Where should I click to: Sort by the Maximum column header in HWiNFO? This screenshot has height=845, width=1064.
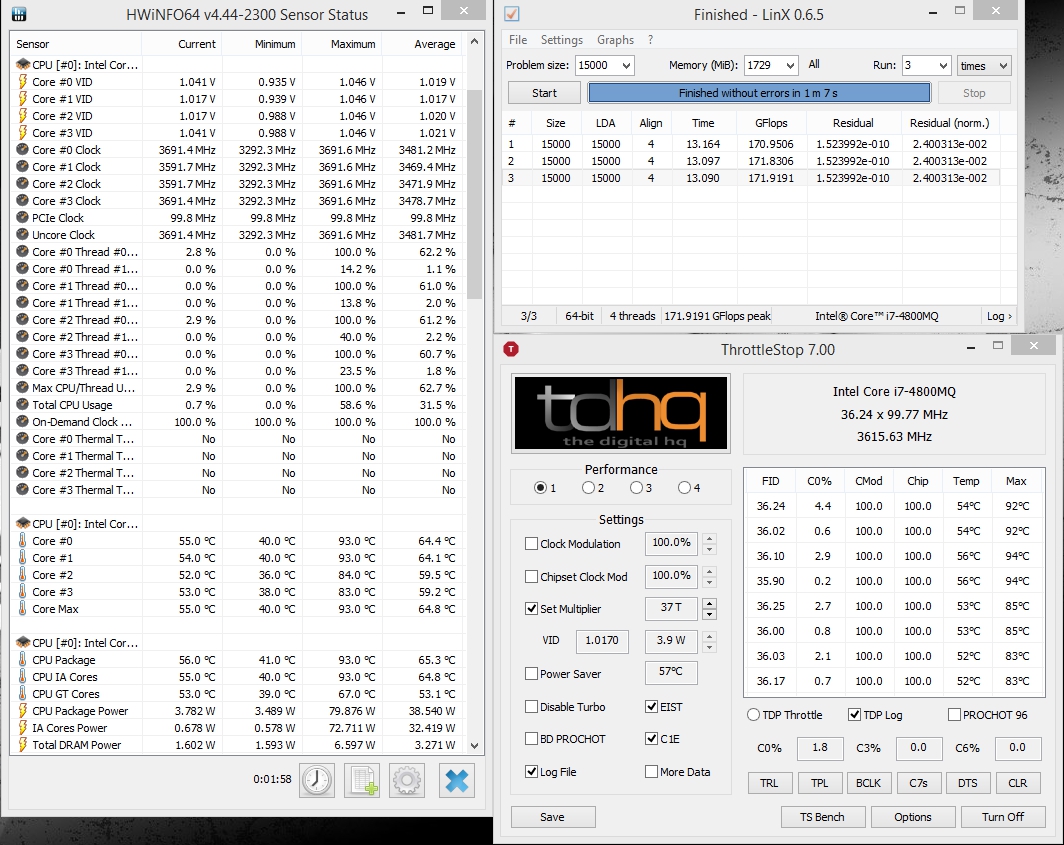342,44
